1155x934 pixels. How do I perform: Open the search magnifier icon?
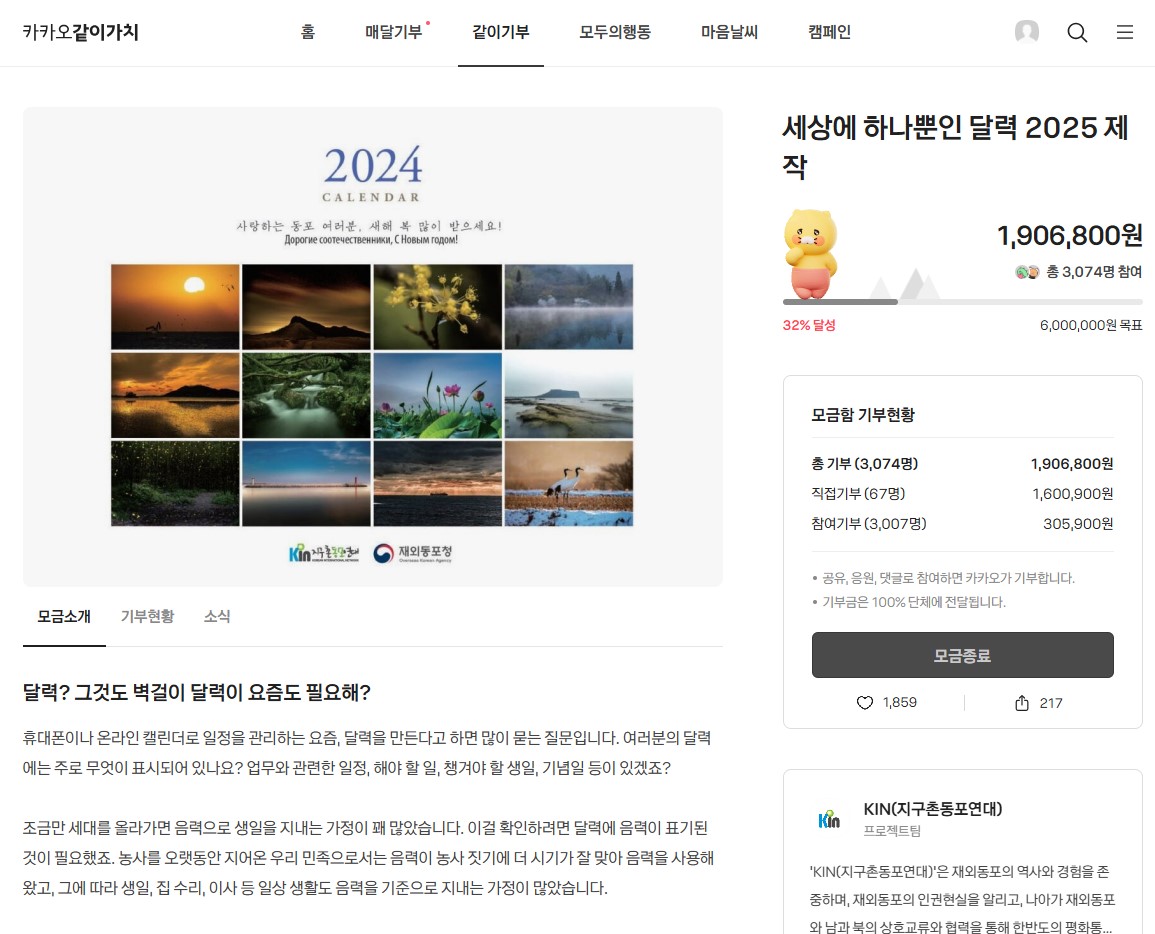click(1077, 32)
